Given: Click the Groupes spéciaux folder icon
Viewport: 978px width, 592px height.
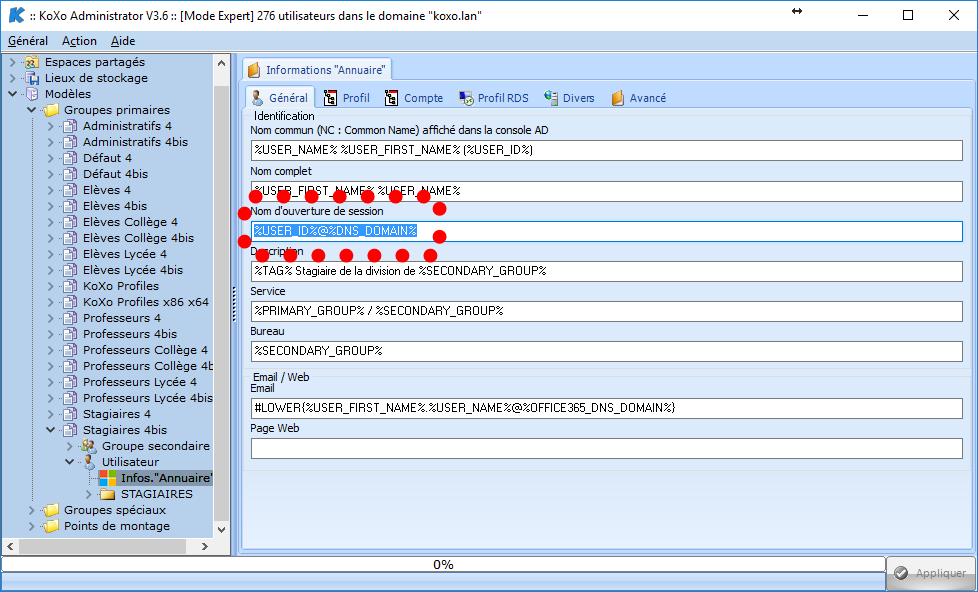Looking at the screenshot, I should point(51,510).
